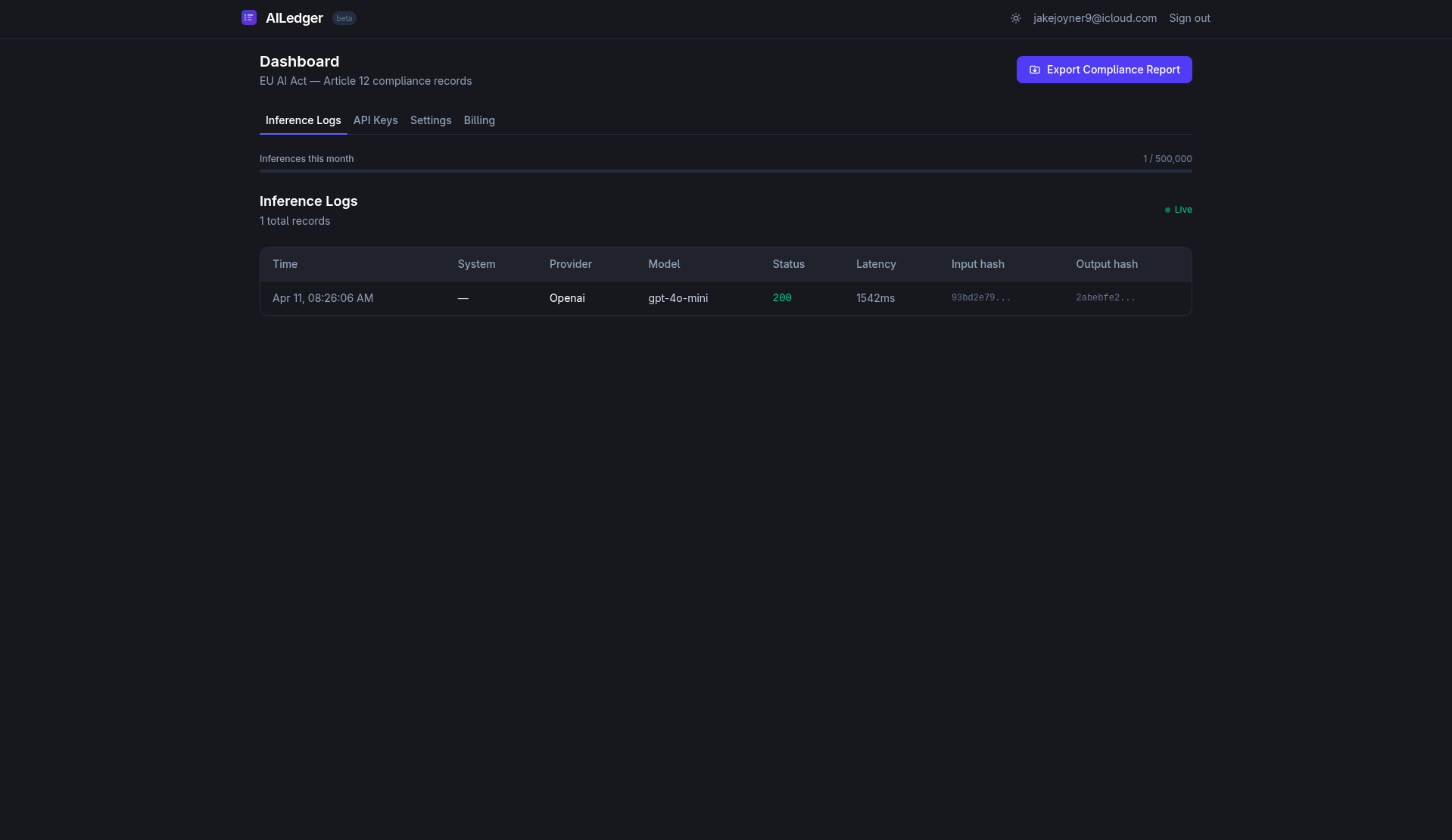Select the Inference Logs tab
The image size is (1452, 840).
pos(303,120)
